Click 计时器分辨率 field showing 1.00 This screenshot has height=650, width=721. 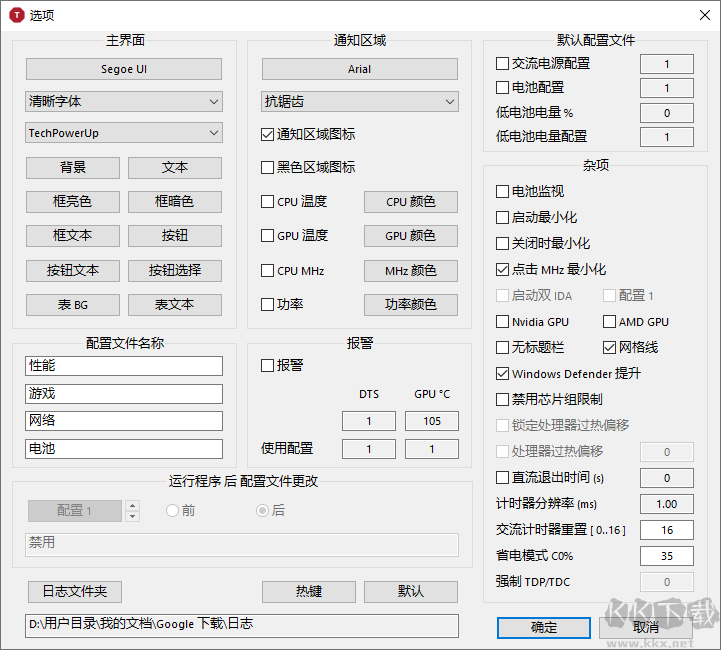667,504
